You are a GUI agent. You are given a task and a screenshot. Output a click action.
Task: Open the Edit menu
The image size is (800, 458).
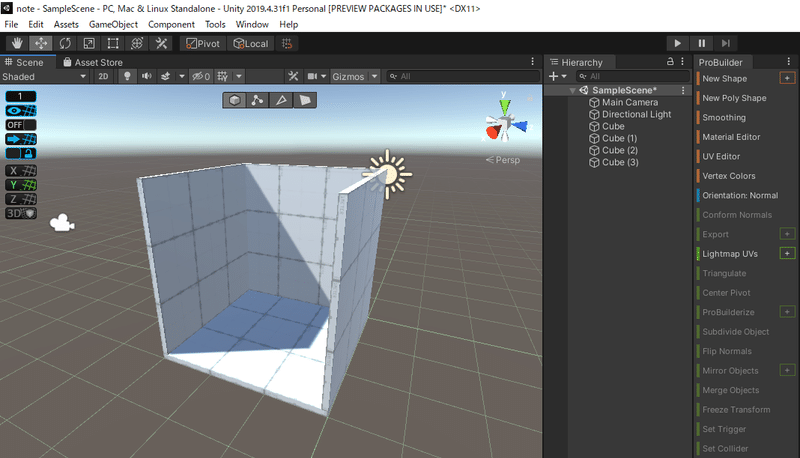click(x=36, y=24)
